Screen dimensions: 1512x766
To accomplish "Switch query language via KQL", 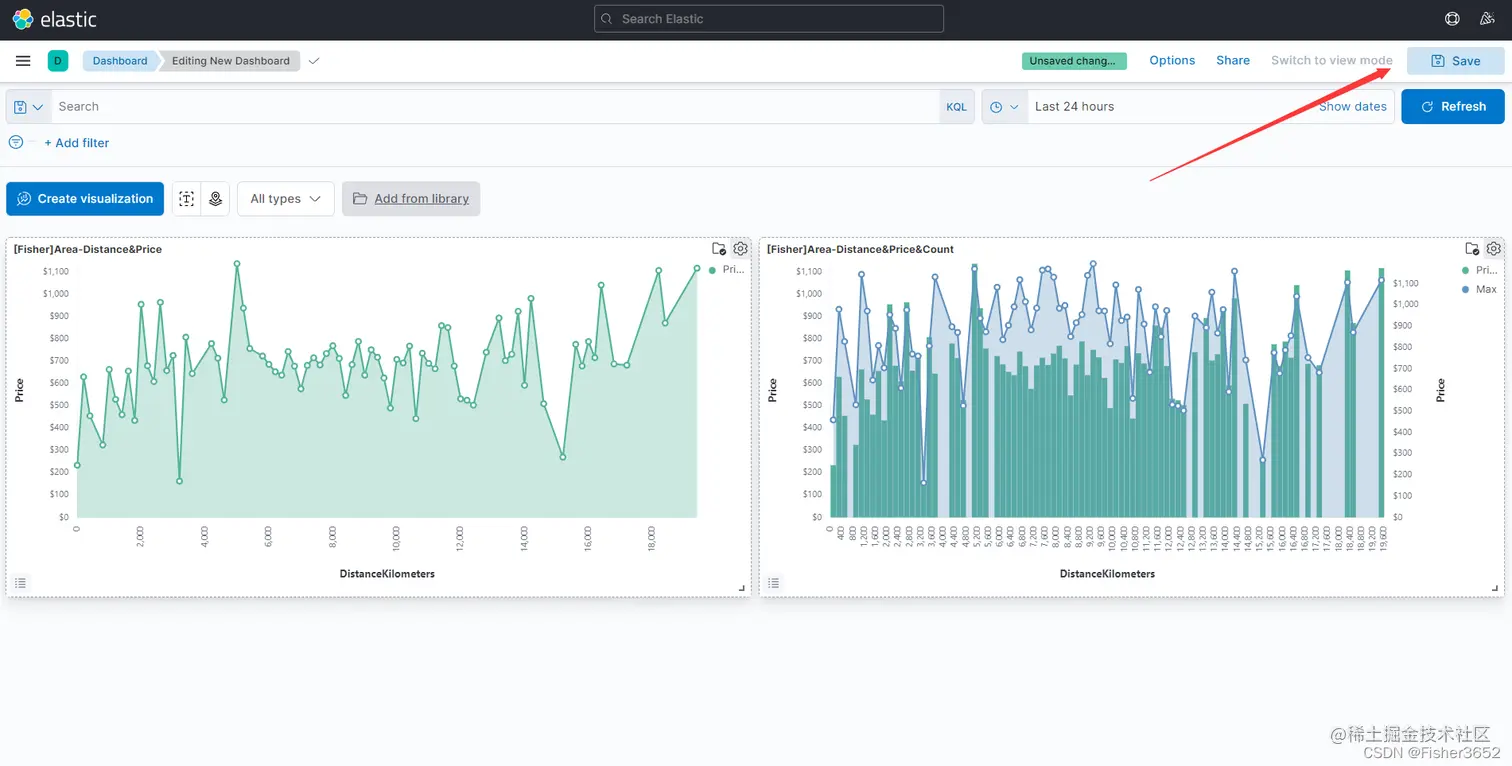I will [957, 107].
